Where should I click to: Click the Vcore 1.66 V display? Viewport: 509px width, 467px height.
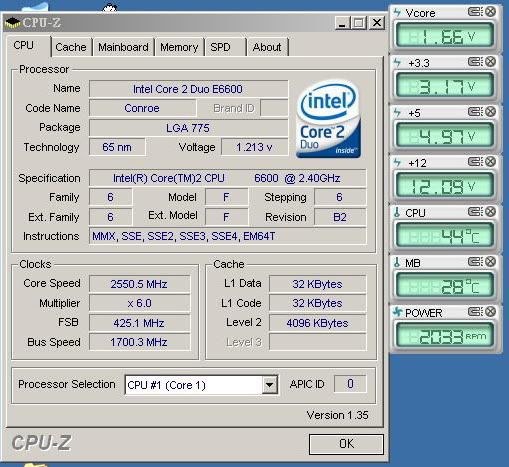click(x=444, y=36)
